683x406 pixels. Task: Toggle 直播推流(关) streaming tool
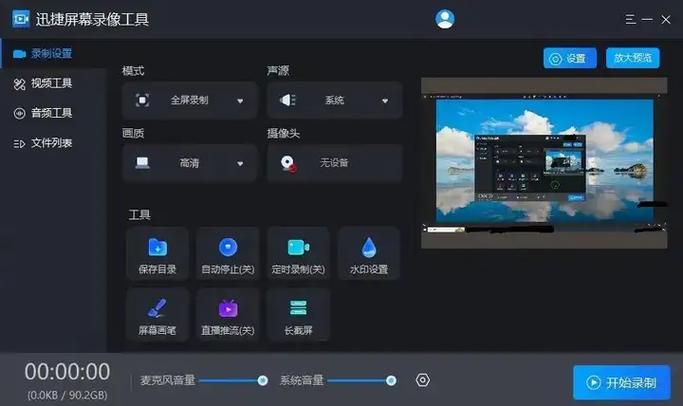[228, 315]
